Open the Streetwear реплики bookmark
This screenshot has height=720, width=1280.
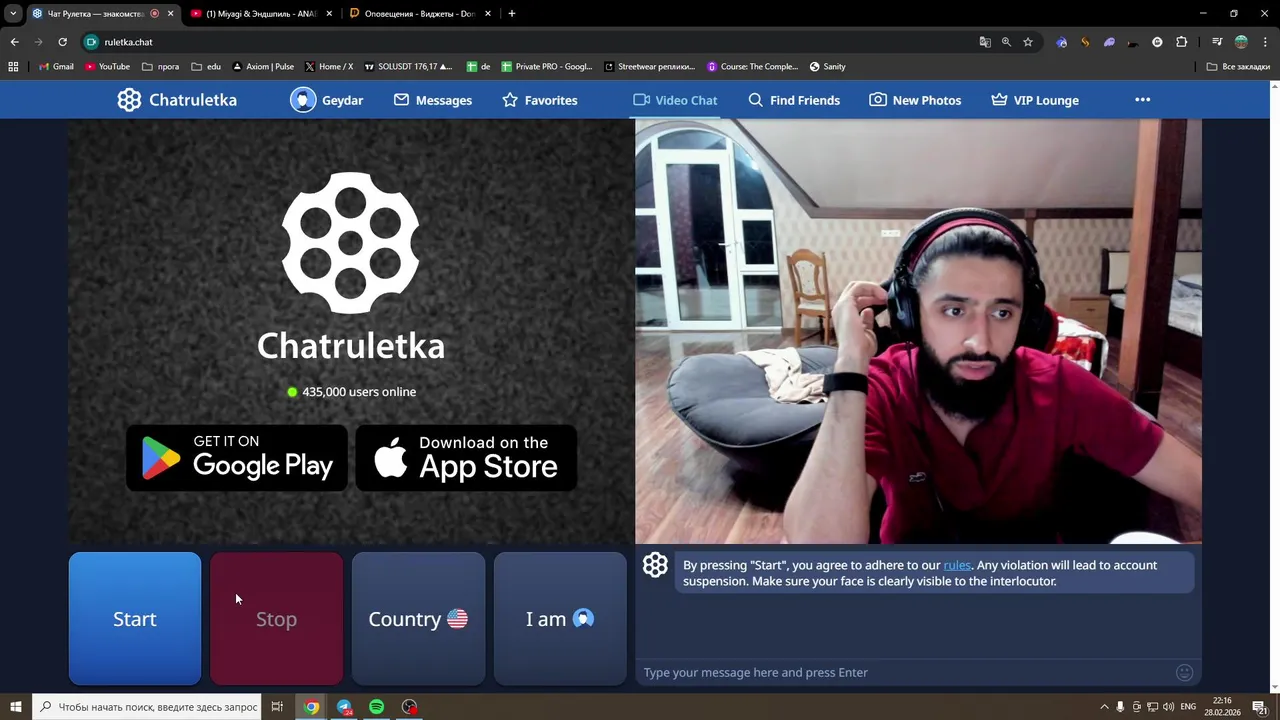(x=650, y=67)
